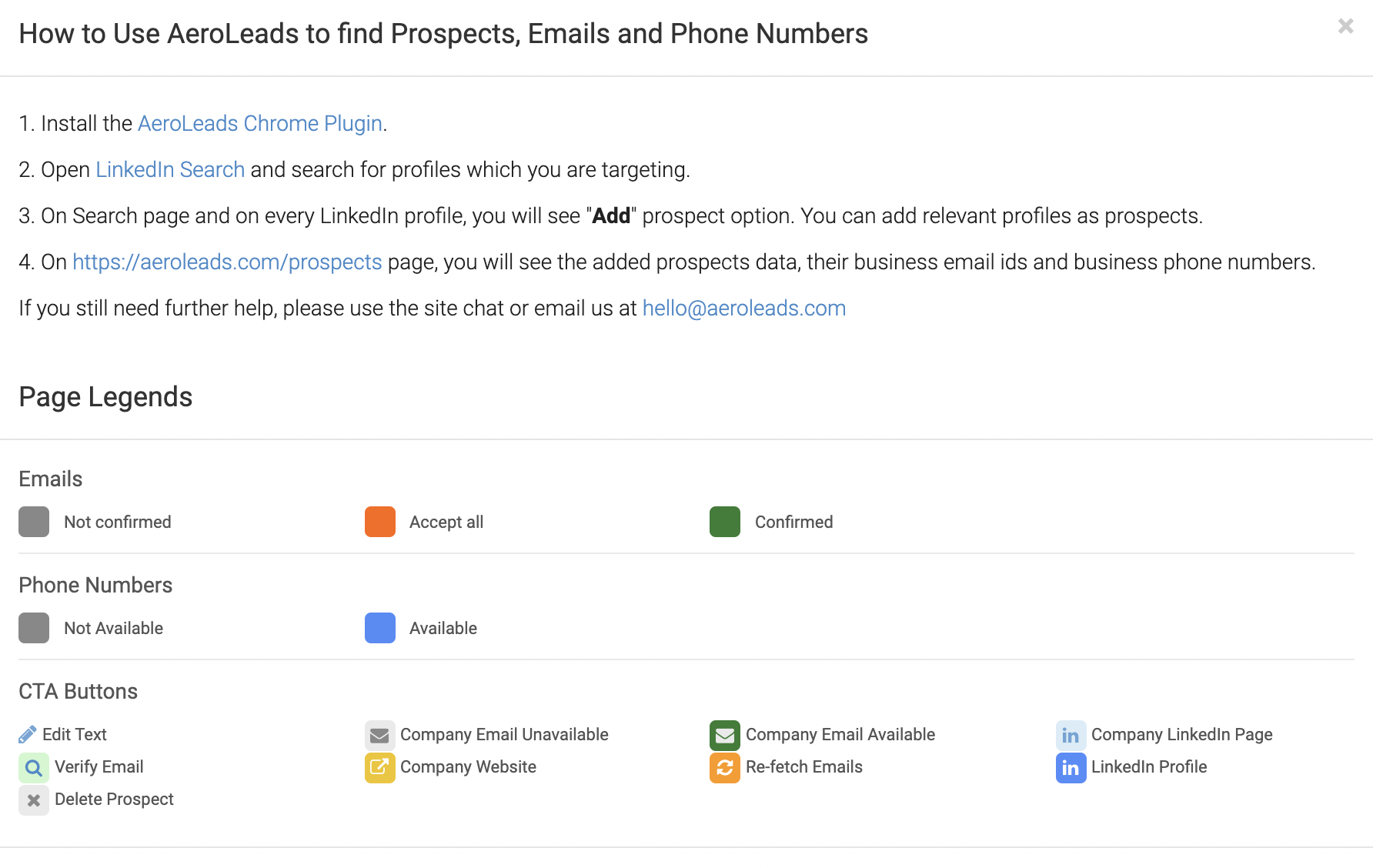Click the Company Website external link icon

click(x=379, y=768)
